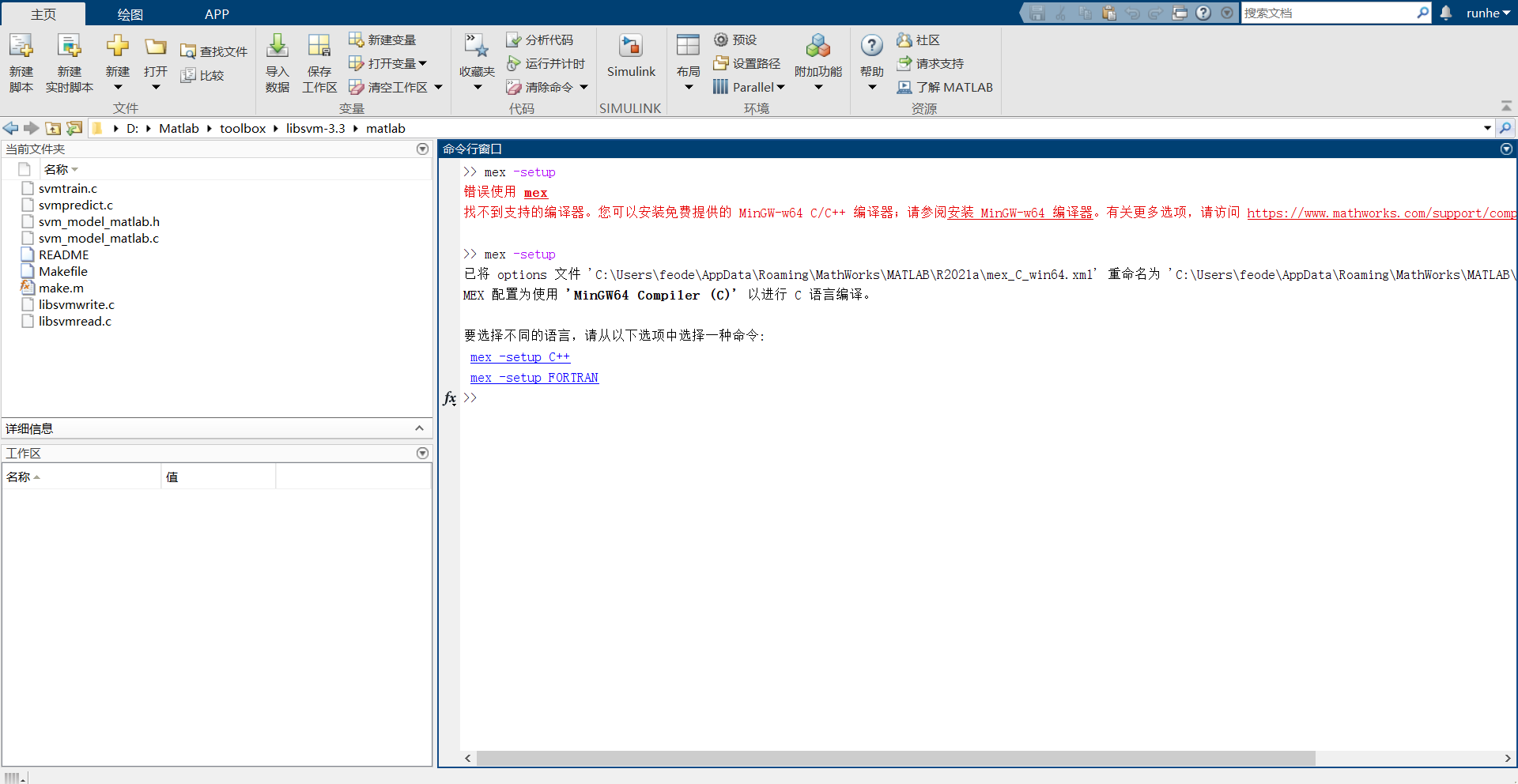Switch to the 绘图 tab
Screen dimensions: 1518x784
pos(130,13)
